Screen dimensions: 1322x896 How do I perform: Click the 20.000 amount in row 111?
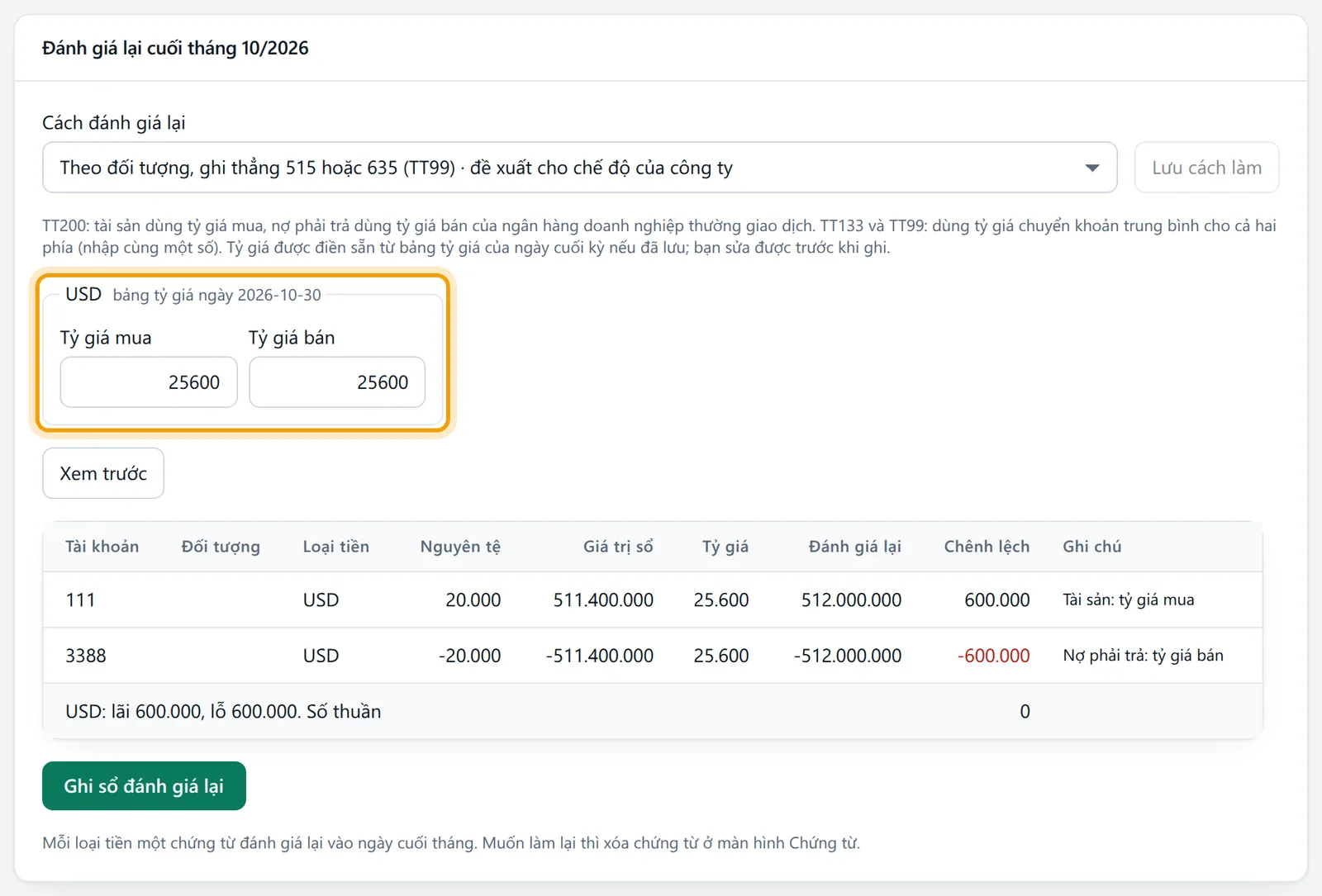(x=473, y=600)
